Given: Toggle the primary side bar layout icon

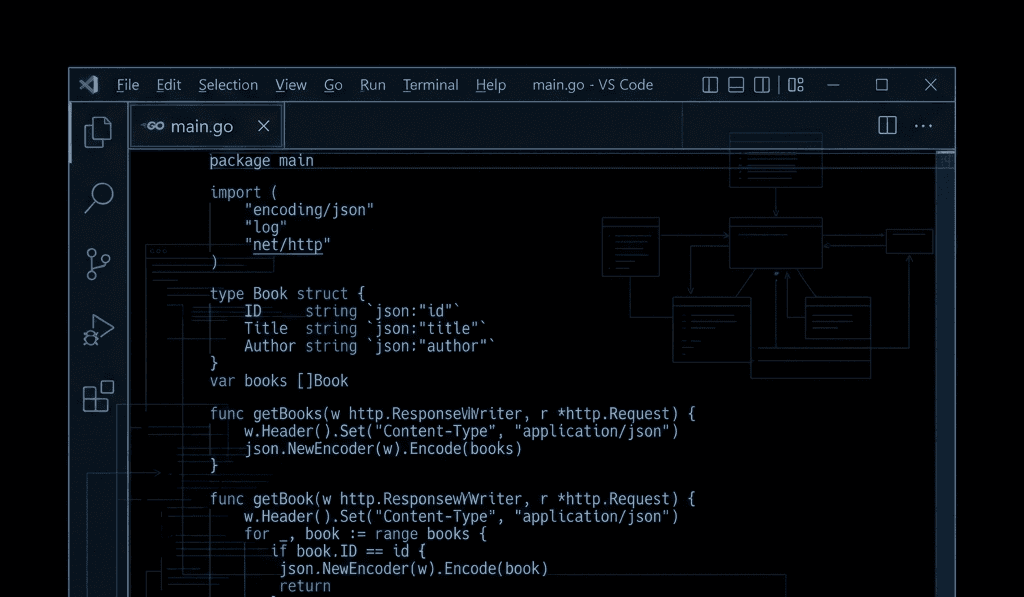Looking at the screenshot, I should (x=710, y=85).
